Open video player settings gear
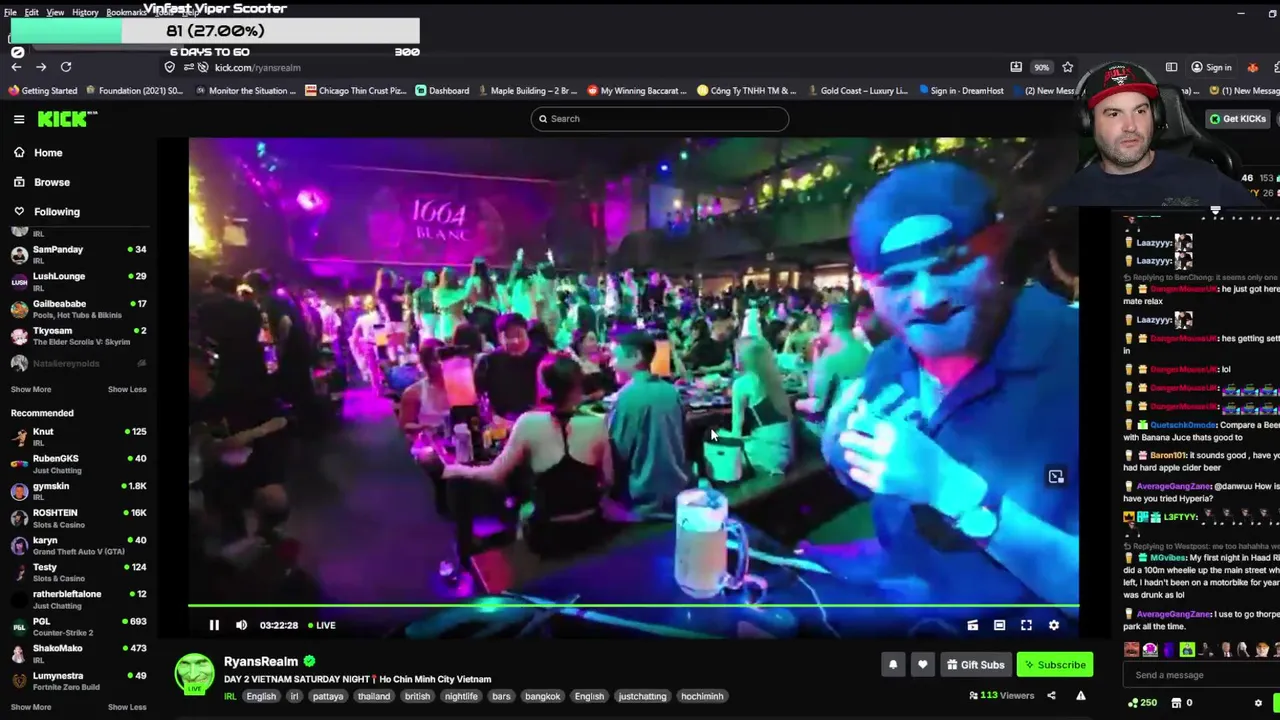 click(x=1053, y=625)
